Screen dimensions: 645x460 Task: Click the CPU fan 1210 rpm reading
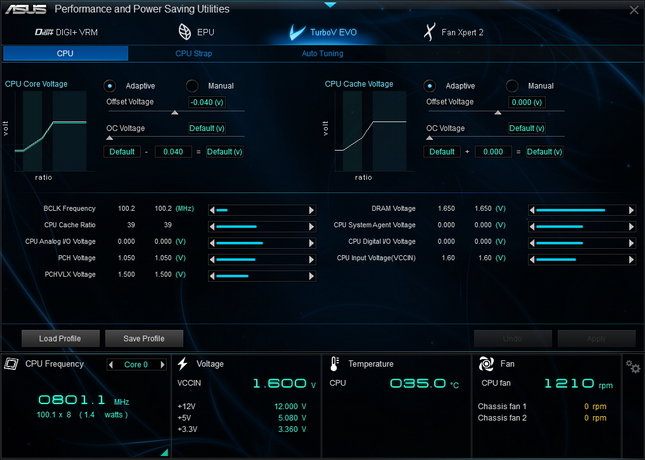578,384
